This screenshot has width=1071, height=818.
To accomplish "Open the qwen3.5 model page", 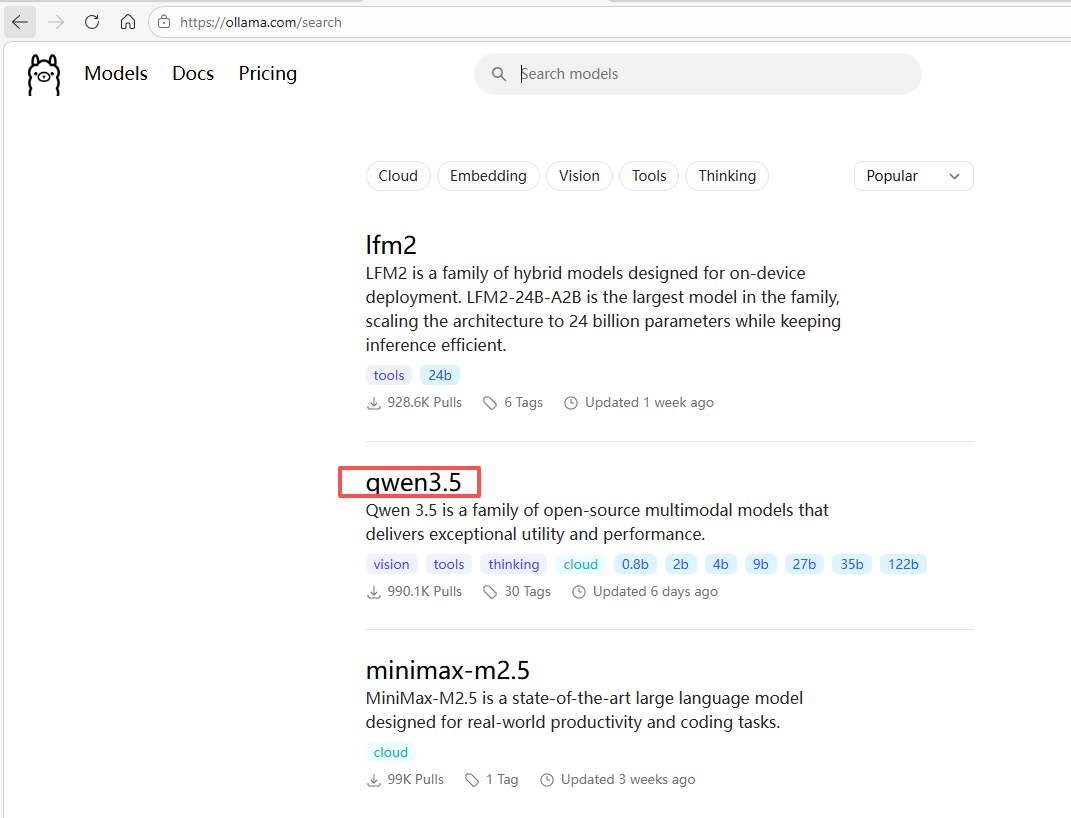I will tap(413, 482).
